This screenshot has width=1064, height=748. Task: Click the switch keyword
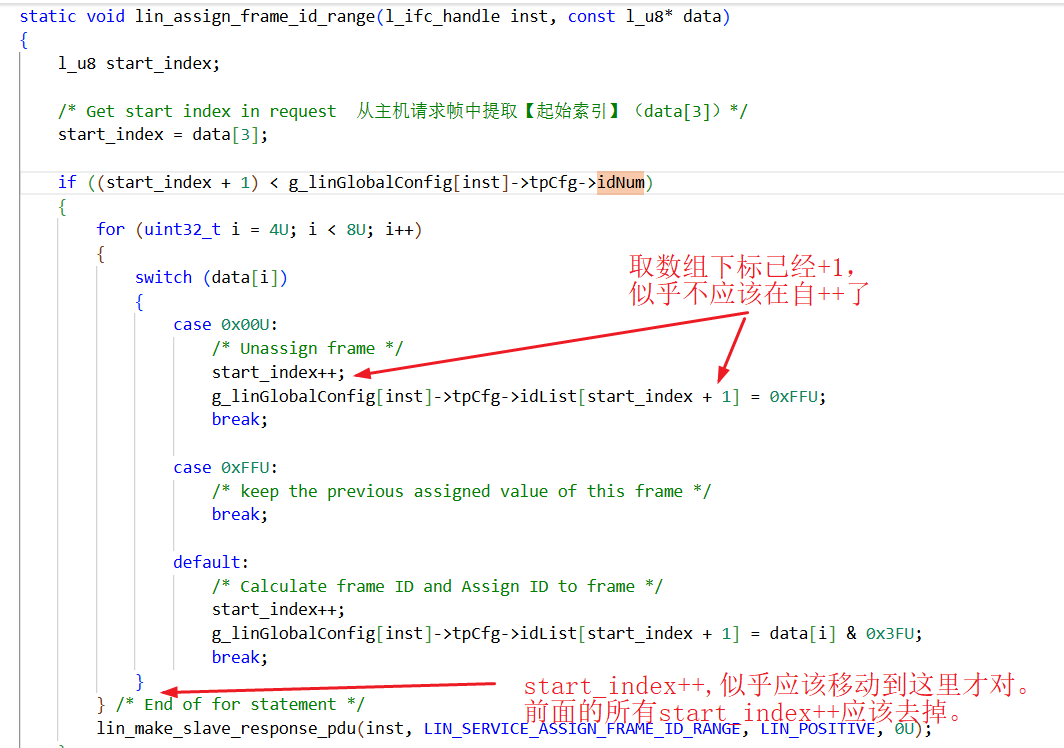[164, 277]
